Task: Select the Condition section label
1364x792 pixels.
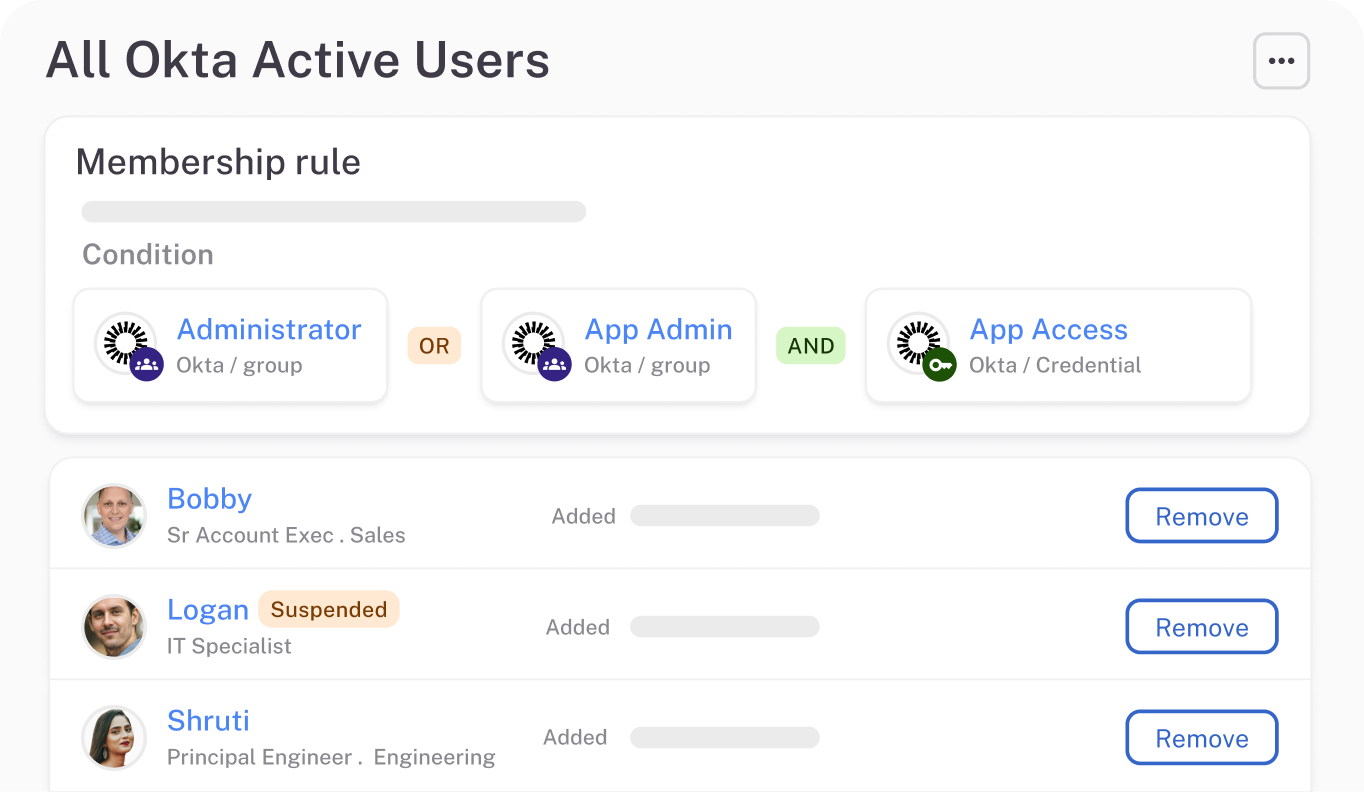Action: tap(147, 254)
